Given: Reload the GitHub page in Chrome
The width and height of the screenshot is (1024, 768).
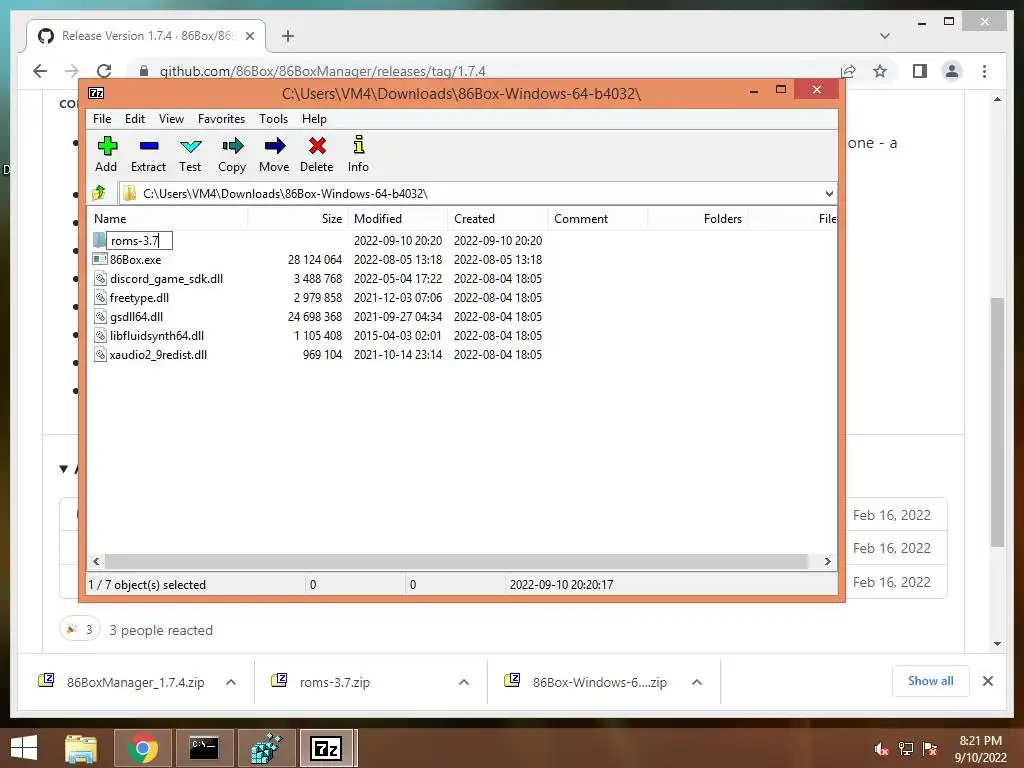Looking at the screenshot, I should pyautogui.click(x=104, y=71).
